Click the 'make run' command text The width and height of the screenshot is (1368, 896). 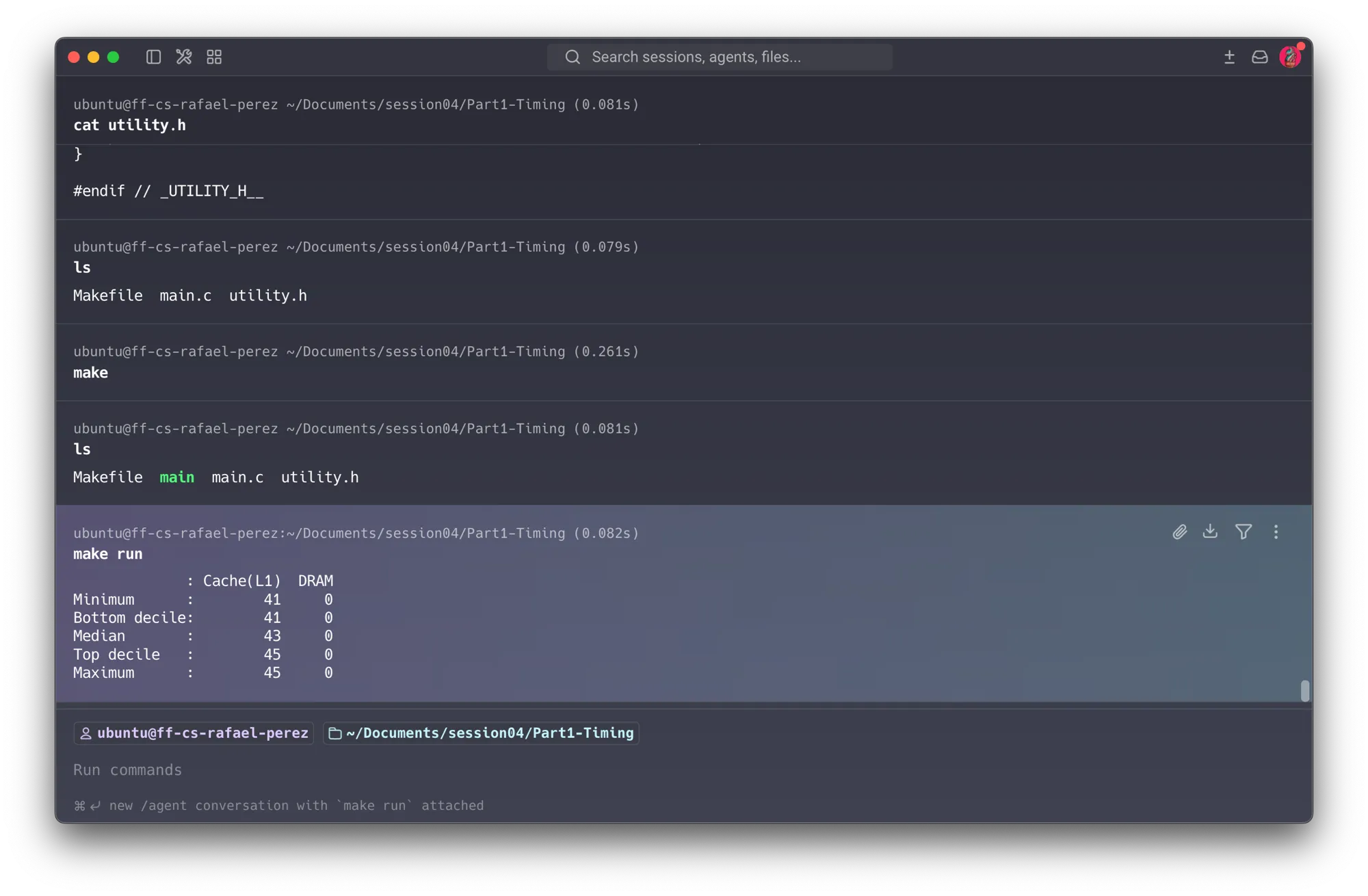tap(108, 554)
